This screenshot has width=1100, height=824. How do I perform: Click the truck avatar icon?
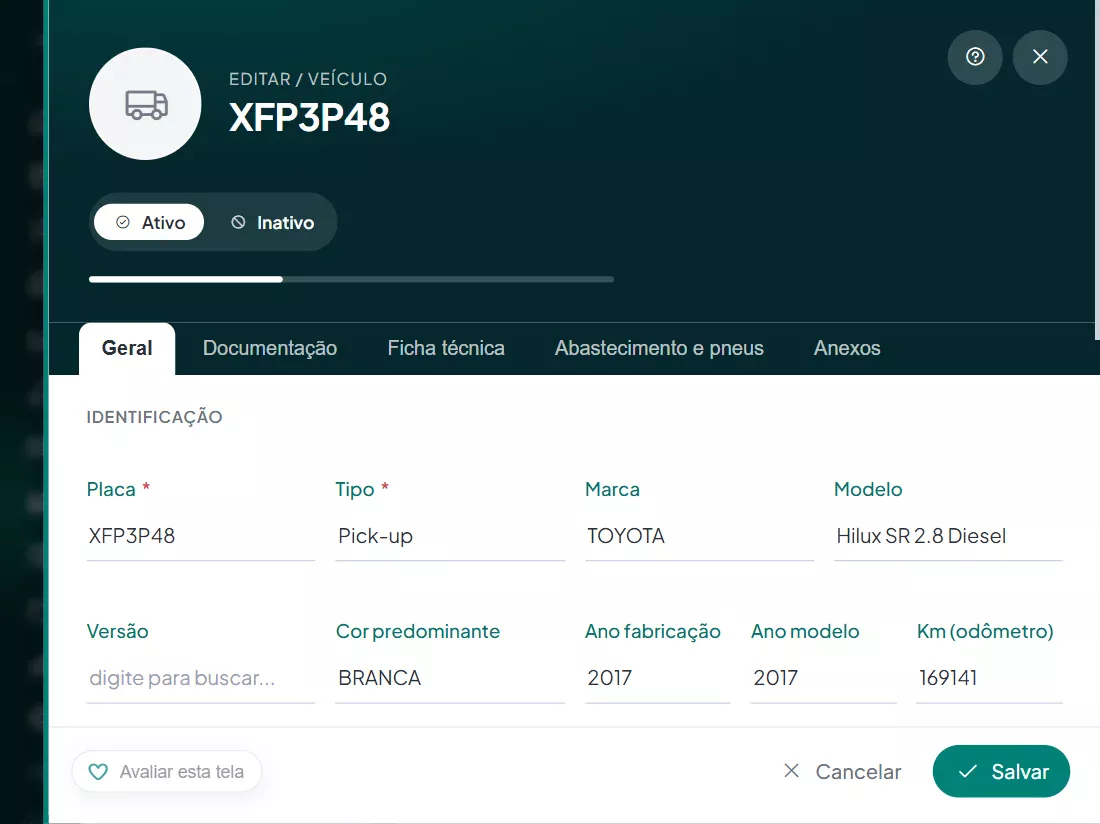pos(146,104)
